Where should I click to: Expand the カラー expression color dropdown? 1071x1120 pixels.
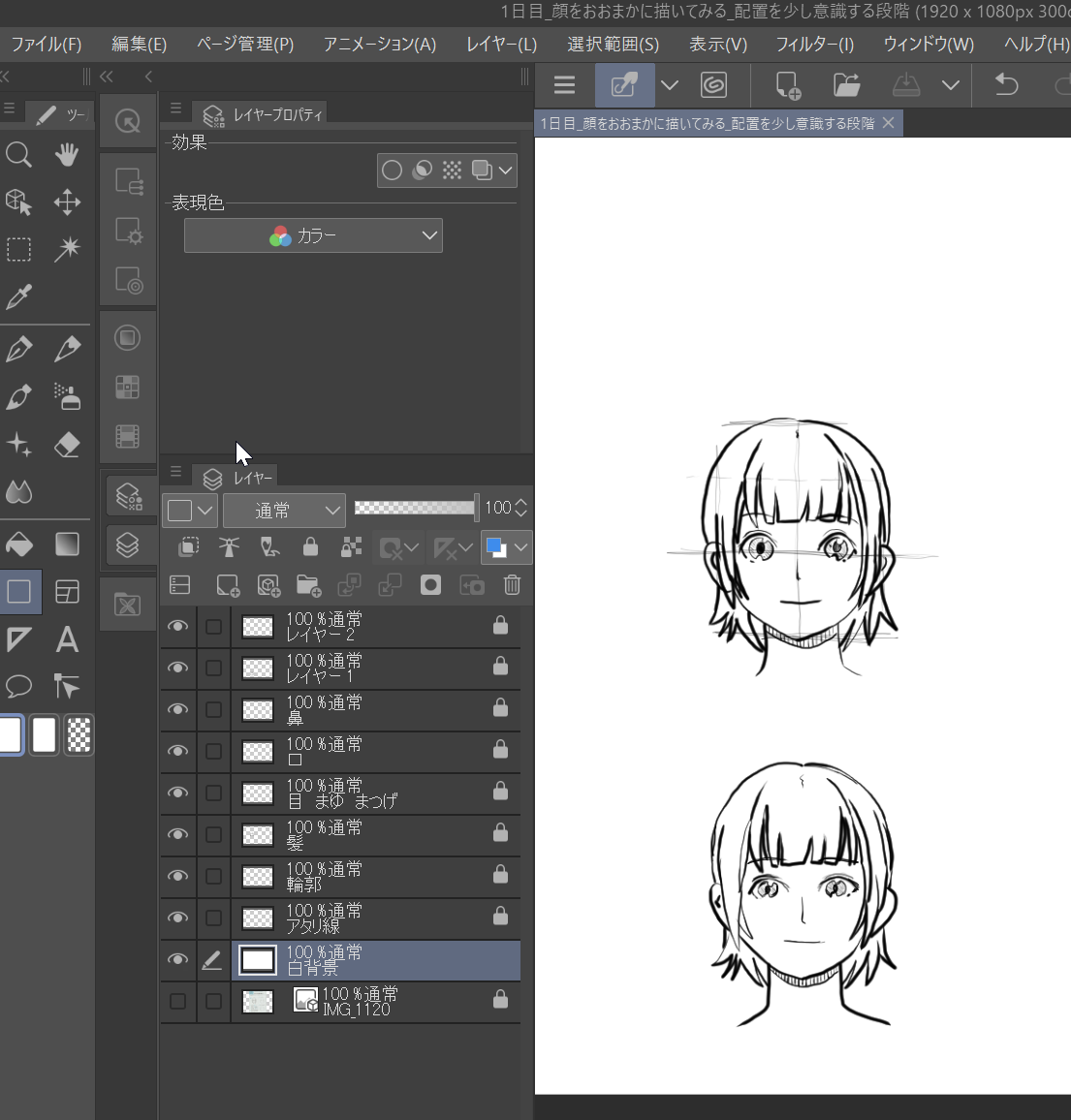pos(313,235)
